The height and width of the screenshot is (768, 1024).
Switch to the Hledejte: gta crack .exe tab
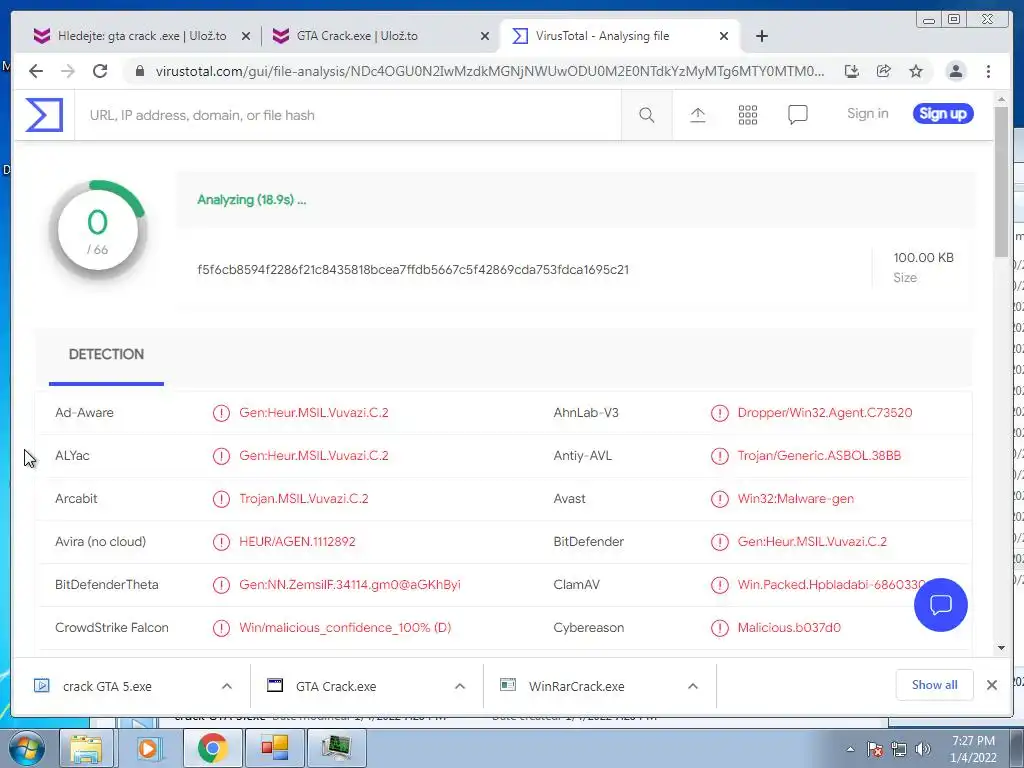click(141, 36)
